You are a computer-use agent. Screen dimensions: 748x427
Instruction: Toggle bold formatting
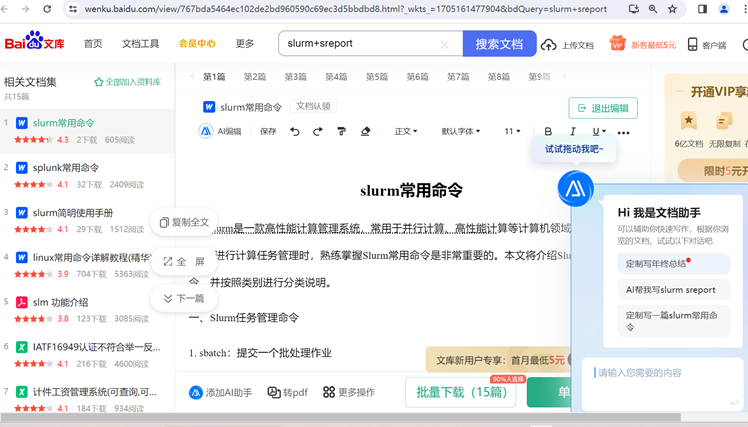click(548, 131)
